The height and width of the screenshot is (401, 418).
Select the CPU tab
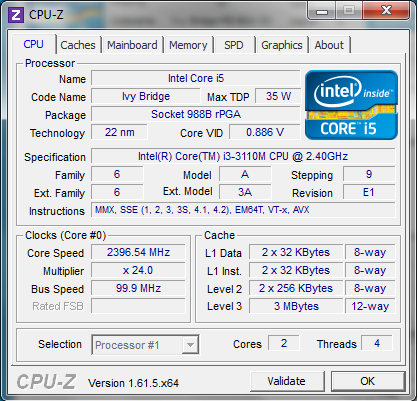tap(34, 44)
